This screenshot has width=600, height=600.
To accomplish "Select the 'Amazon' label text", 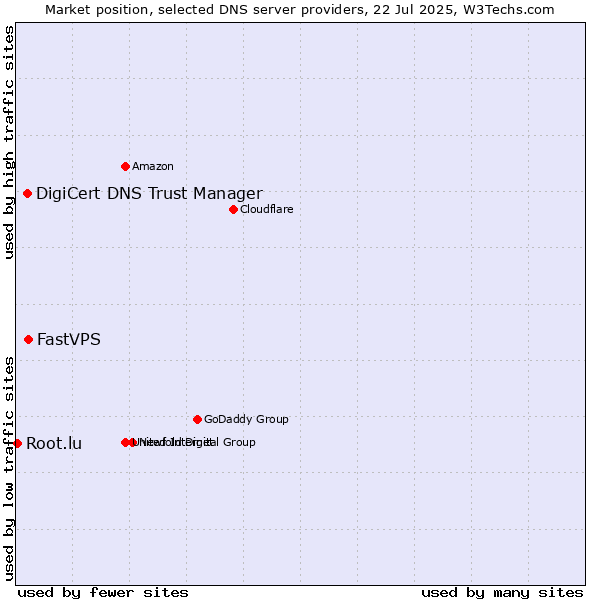I will pos(153,166).
